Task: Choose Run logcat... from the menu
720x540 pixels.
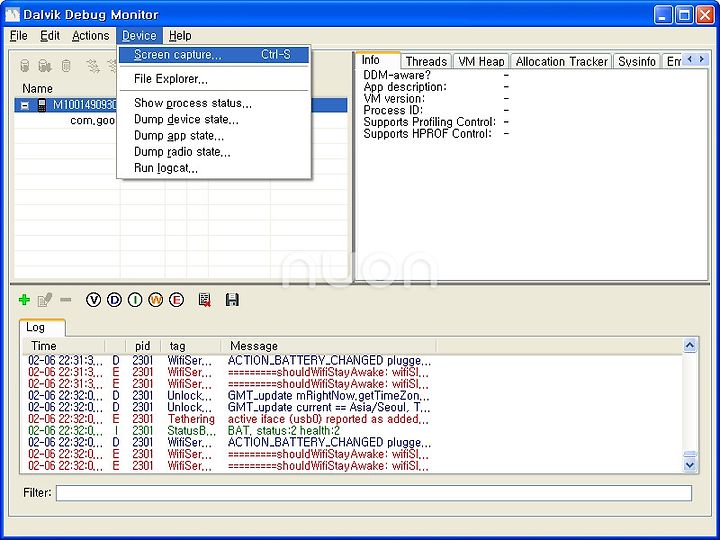Action: tap(214, 168)
